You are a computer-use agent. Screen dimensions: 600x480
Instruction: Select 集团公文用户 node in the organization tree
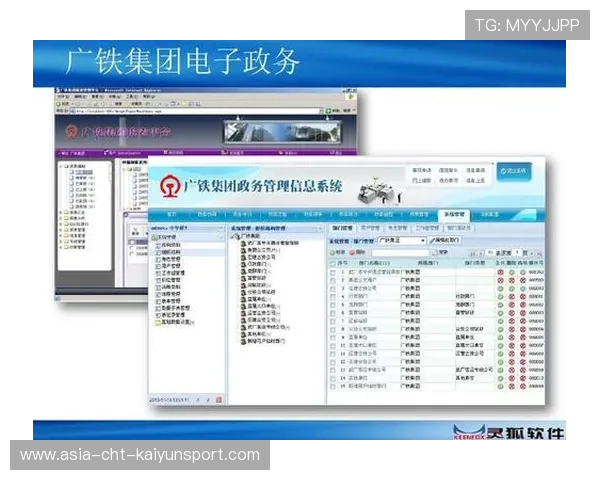261,250
